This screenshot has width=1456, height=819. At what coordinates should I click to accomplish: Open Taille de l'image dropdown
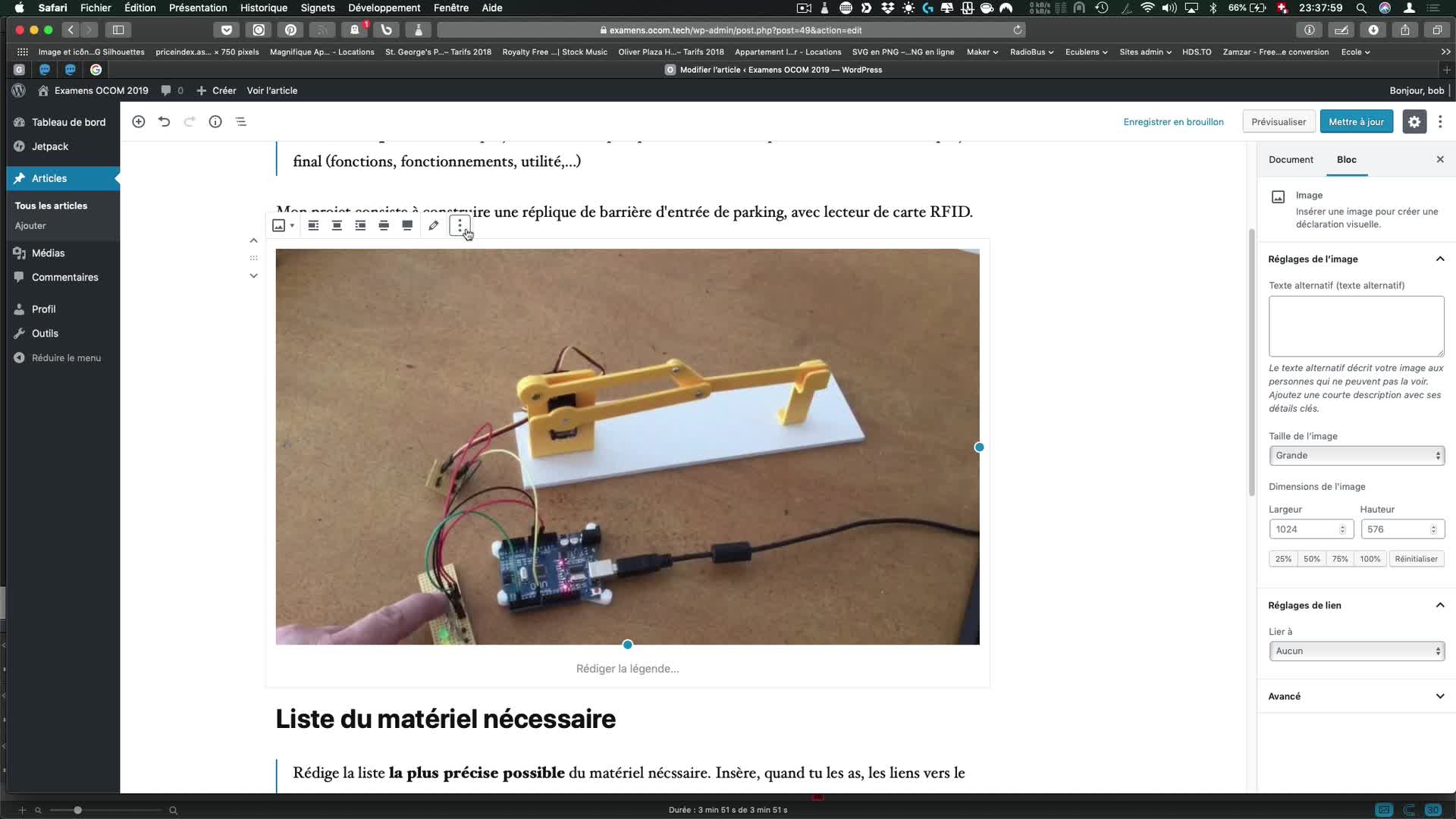[1356, 456]
